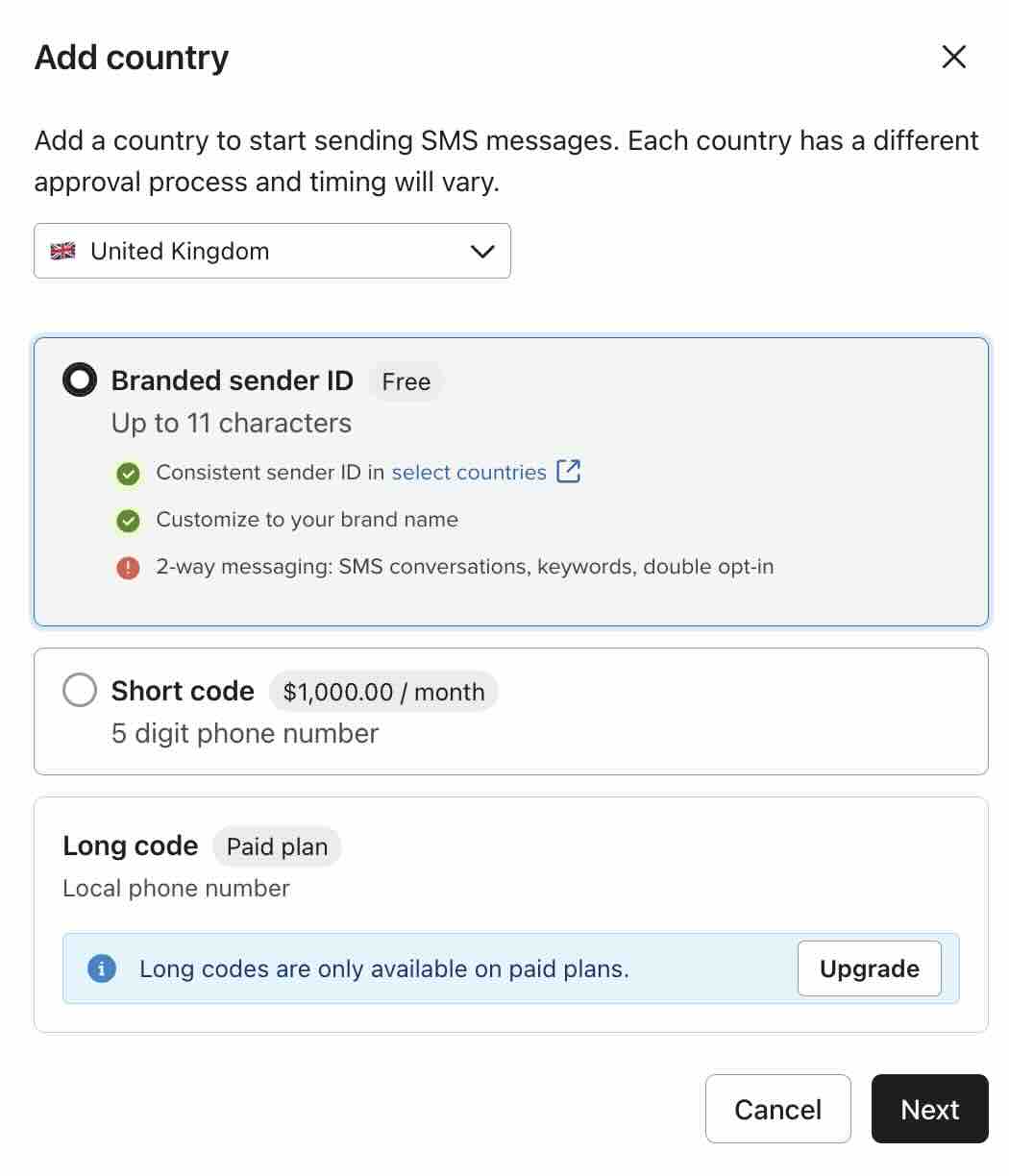Image resolution: width=1009 pixels, height=1176 pixels.
Task: Proceed with the Next button
Action: click(929, 1109)
